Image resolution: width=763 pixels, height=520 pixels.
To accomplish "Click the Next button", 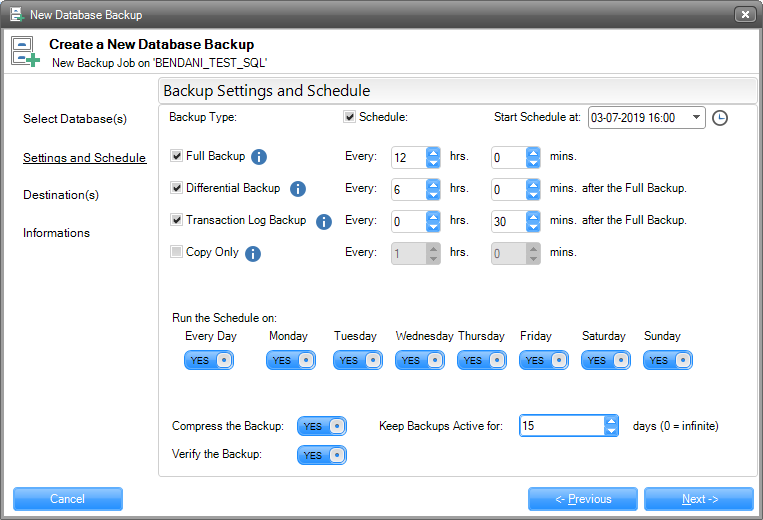I will (698, 499).
